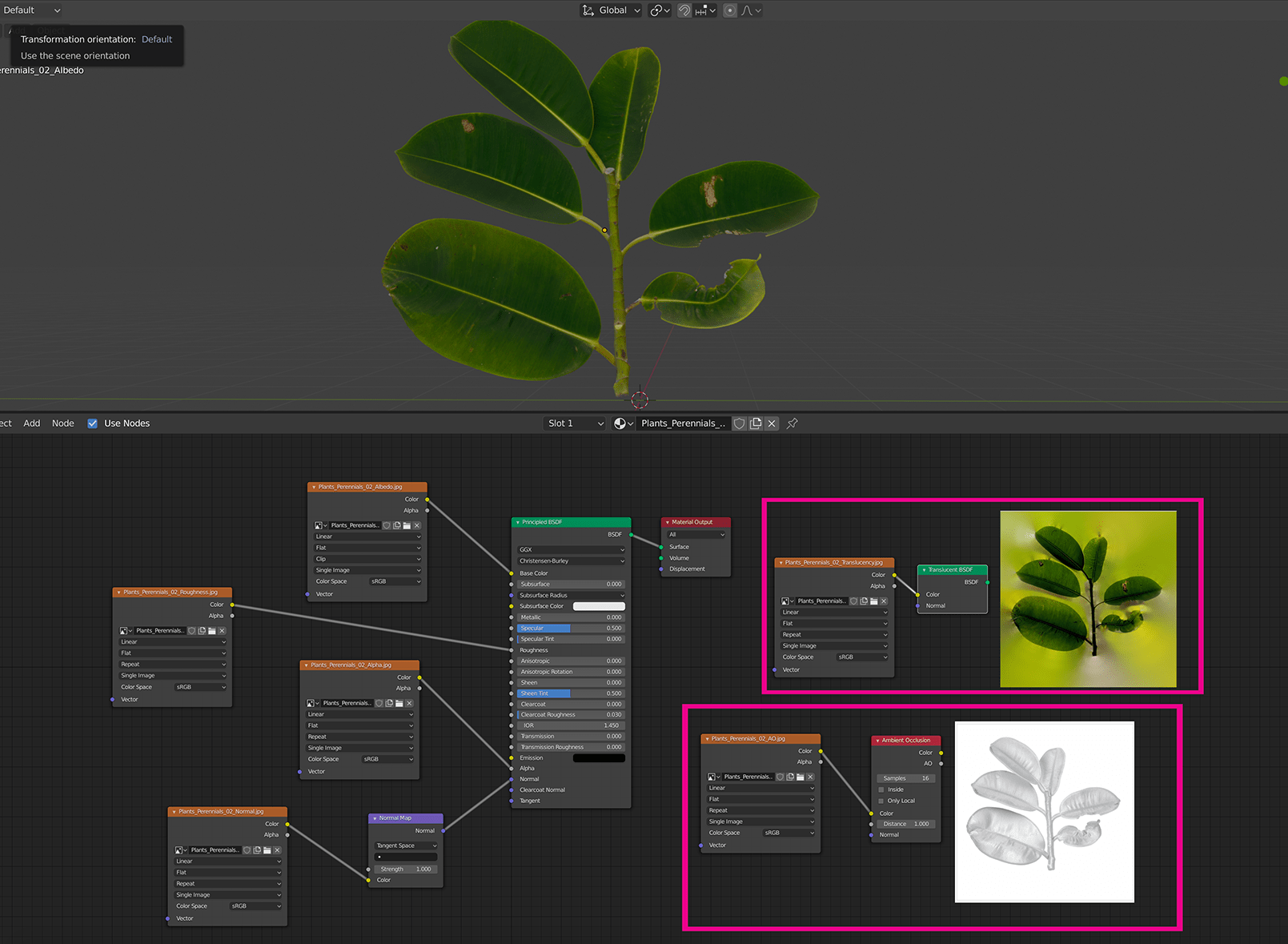
Task: Collapse the Normal.jpg image node
Action: [x=174, y=812]
